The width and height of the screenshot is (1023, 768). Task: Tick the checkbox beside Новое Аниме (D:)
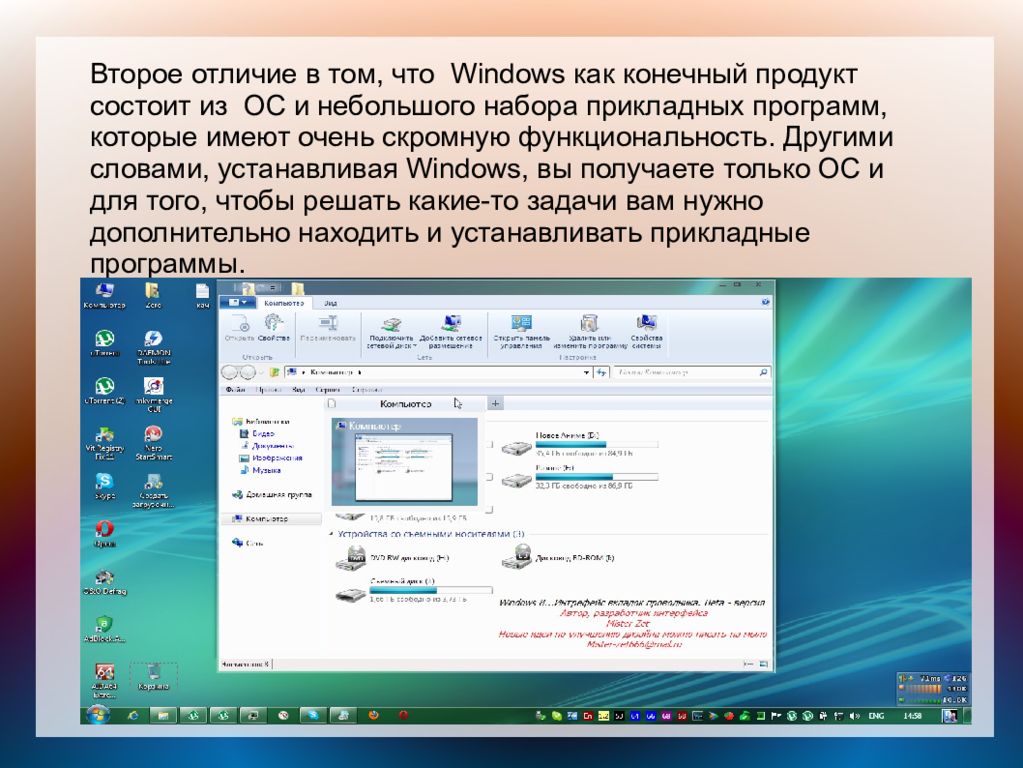click(490, 444)
